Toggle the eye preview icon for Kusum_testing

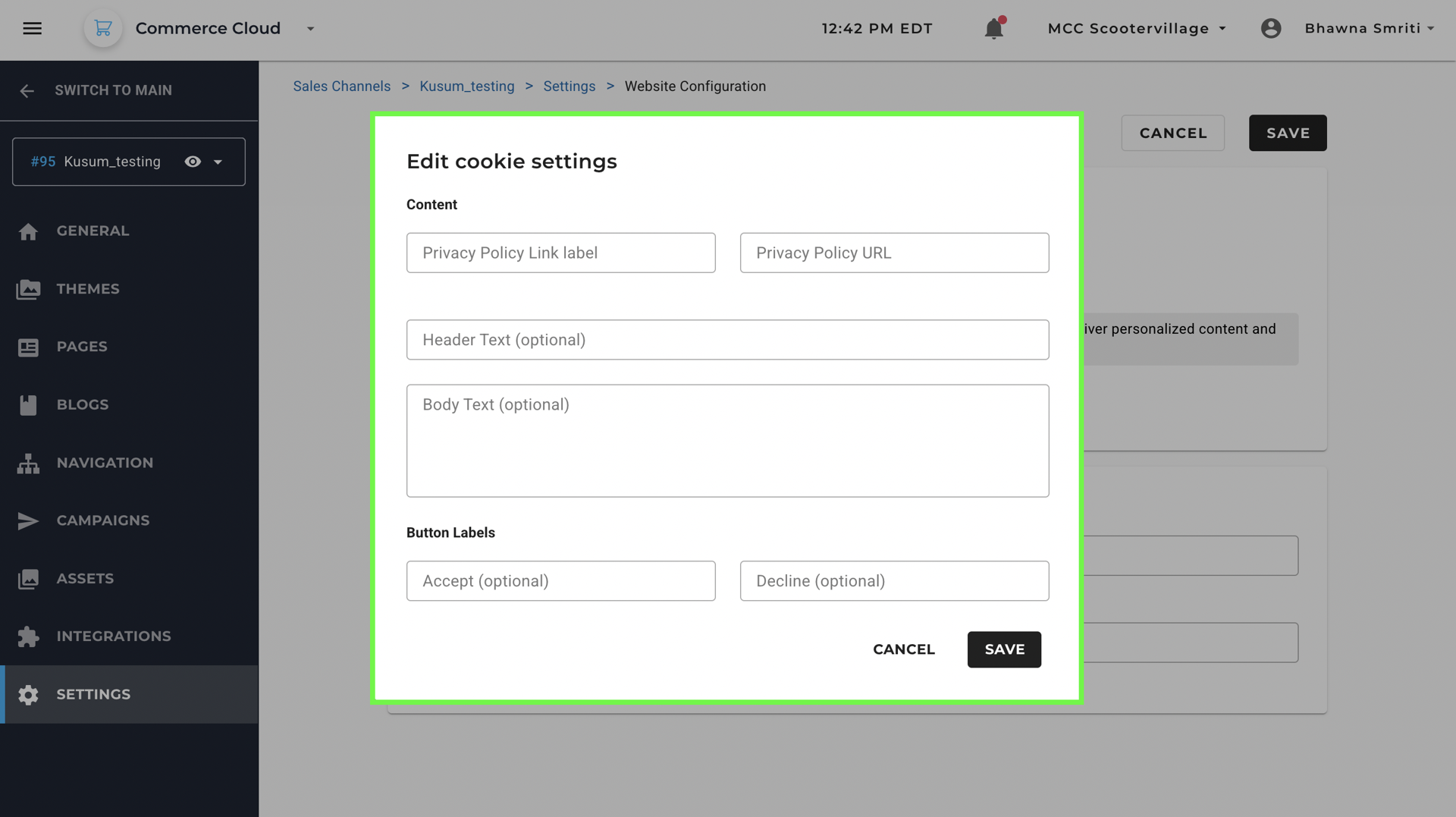(193, 162)
